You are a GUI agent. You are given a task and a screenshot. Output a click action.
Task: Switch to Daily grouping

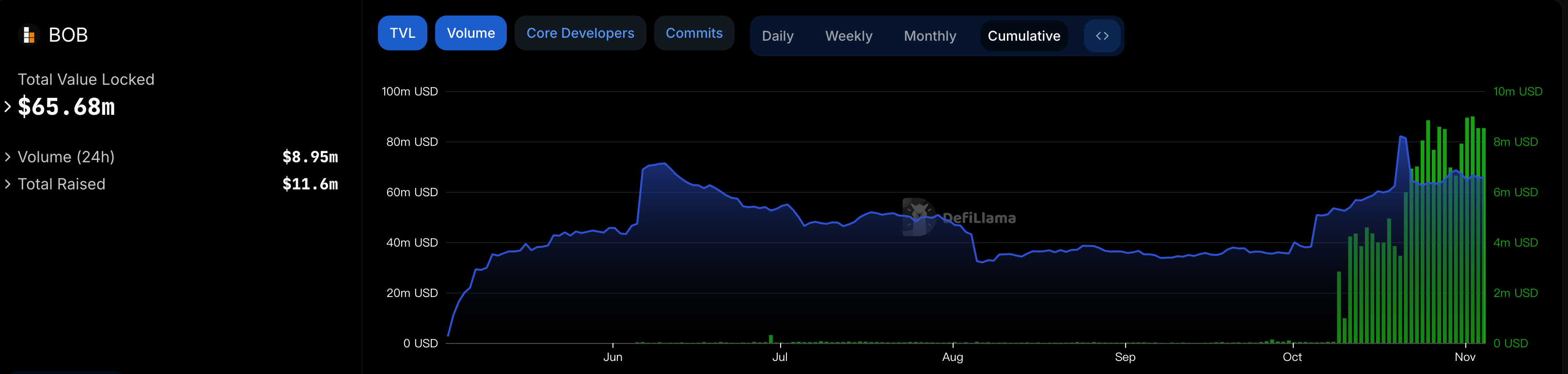[x=777, y=36]
